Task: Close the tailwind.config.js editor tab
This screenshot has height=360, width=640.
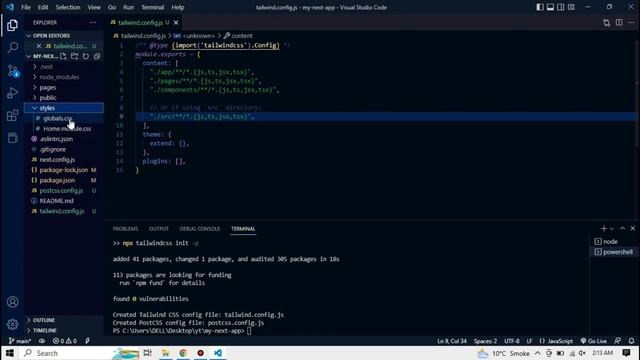Action: coord(176,22)
